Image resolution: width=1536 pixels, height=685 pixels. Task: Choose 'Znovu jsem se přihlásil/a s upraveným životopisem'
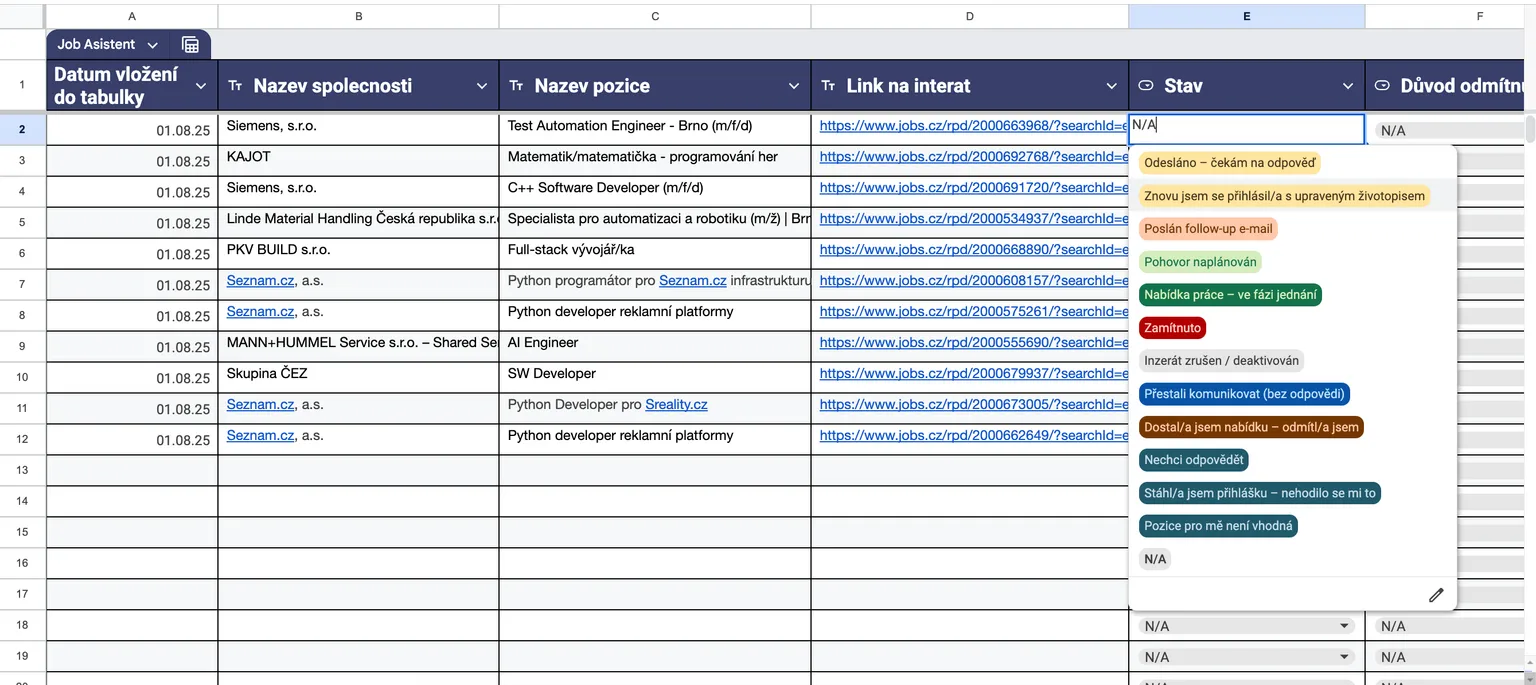click(x=1284, y=196)
